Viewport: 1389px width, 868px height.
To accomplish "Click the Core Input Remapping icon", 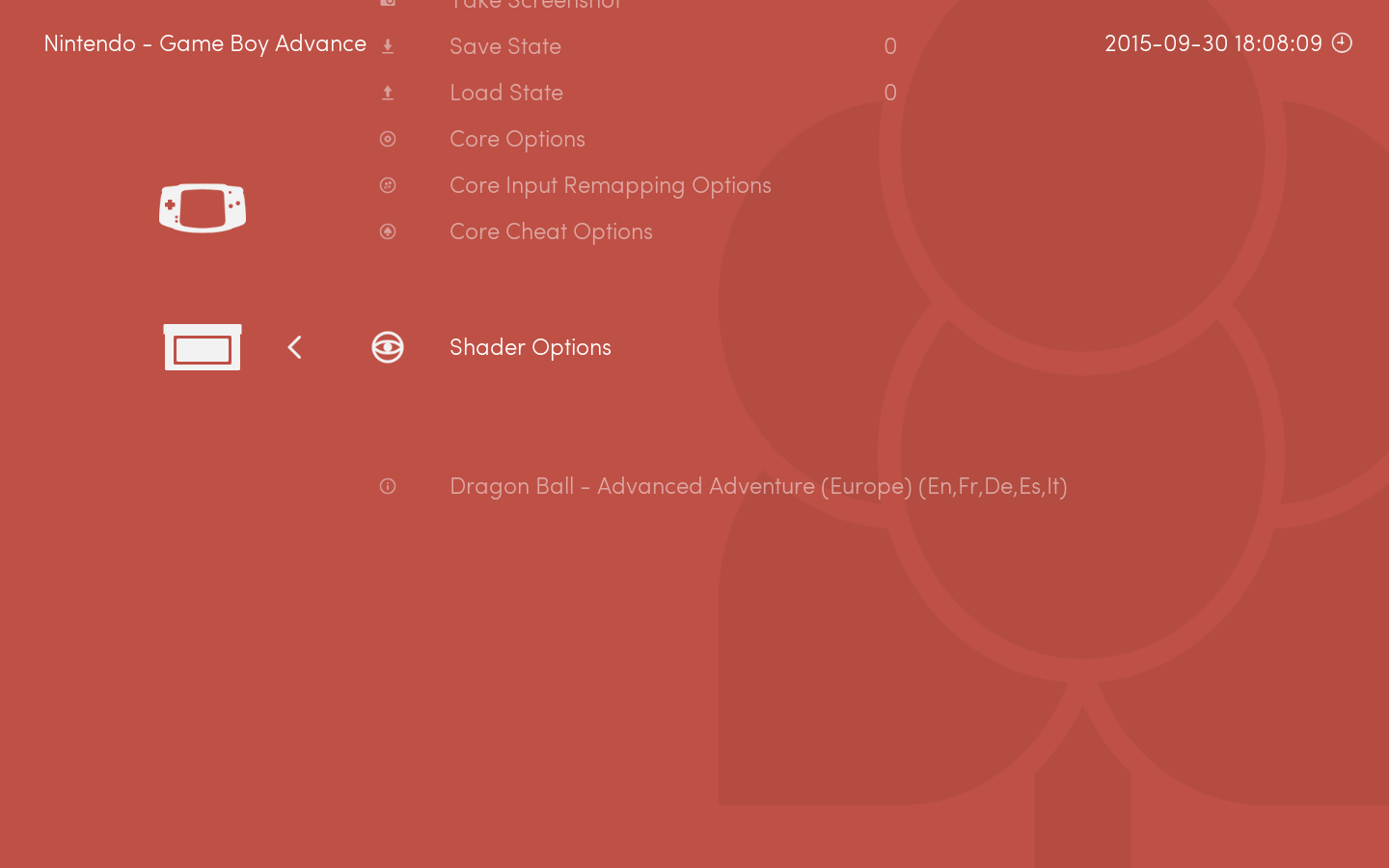I will pyautogui.click(x=388, y=185).
